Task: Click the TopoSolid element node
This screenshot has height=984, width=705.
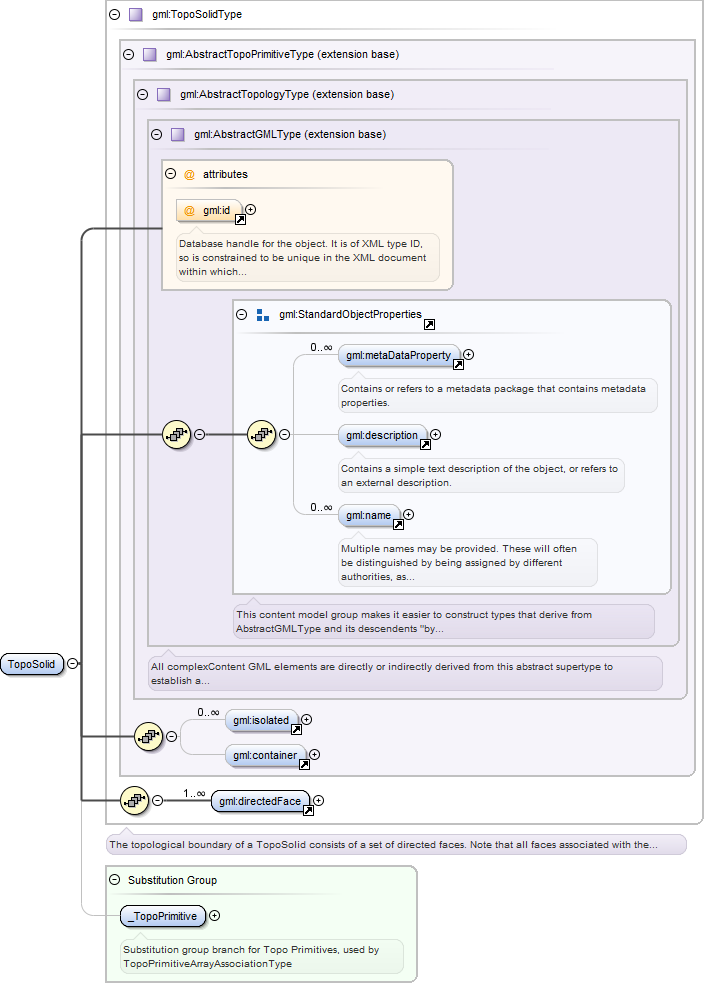Action: click(x=32, y=664)
